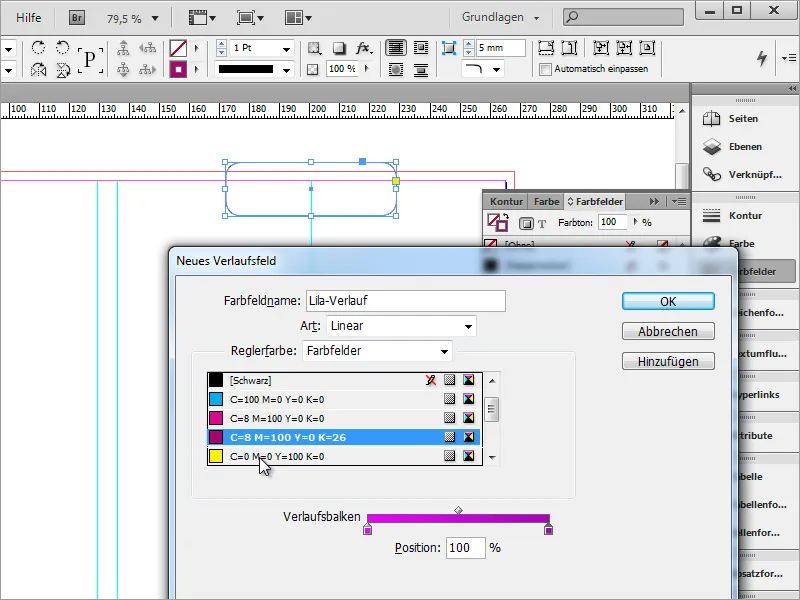Click the right gradient color stop
The height and width of the screenshot is (600, 800).
click(548, 529)
